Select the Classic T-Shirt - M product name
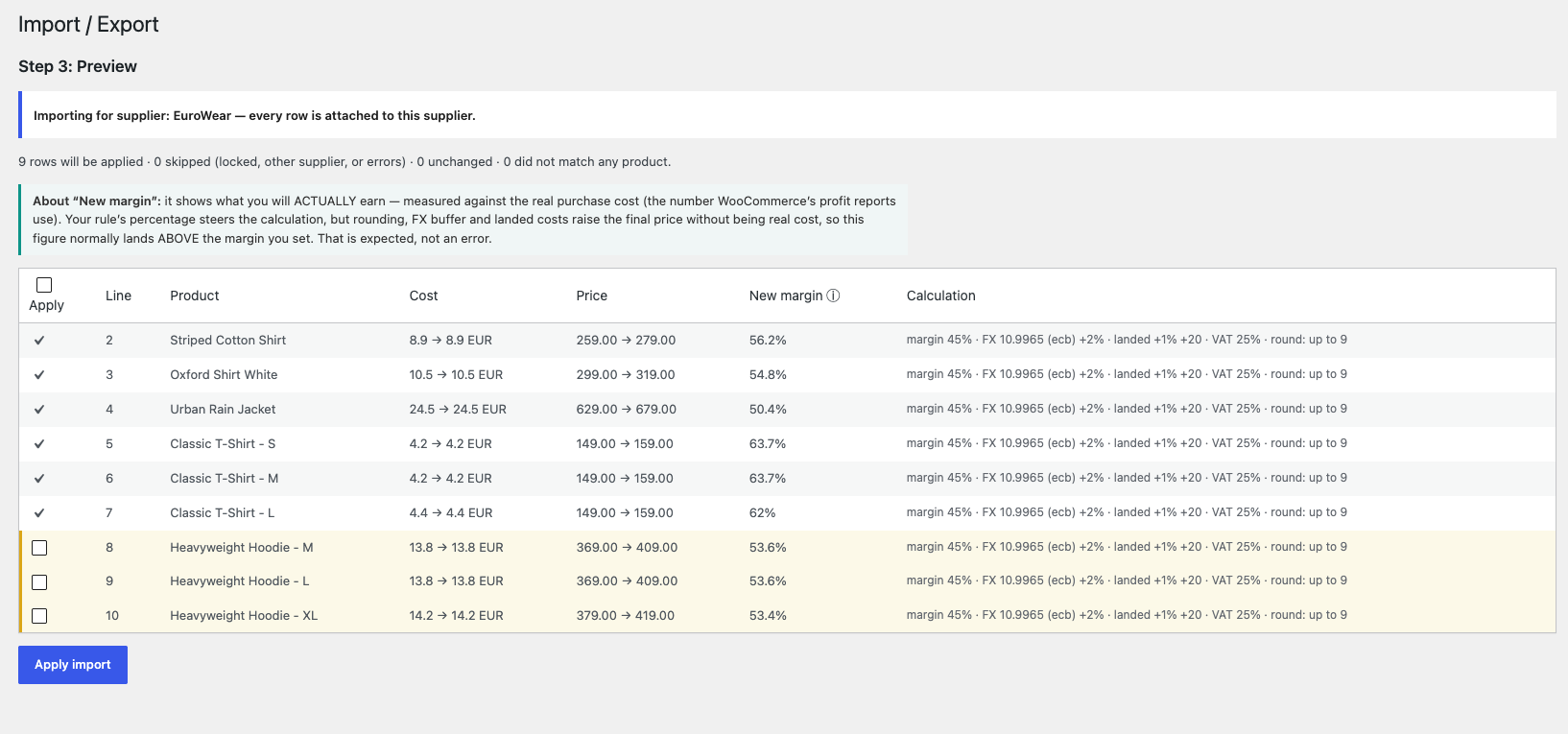This screenshot has width=1568, height=734. [225, 478]
